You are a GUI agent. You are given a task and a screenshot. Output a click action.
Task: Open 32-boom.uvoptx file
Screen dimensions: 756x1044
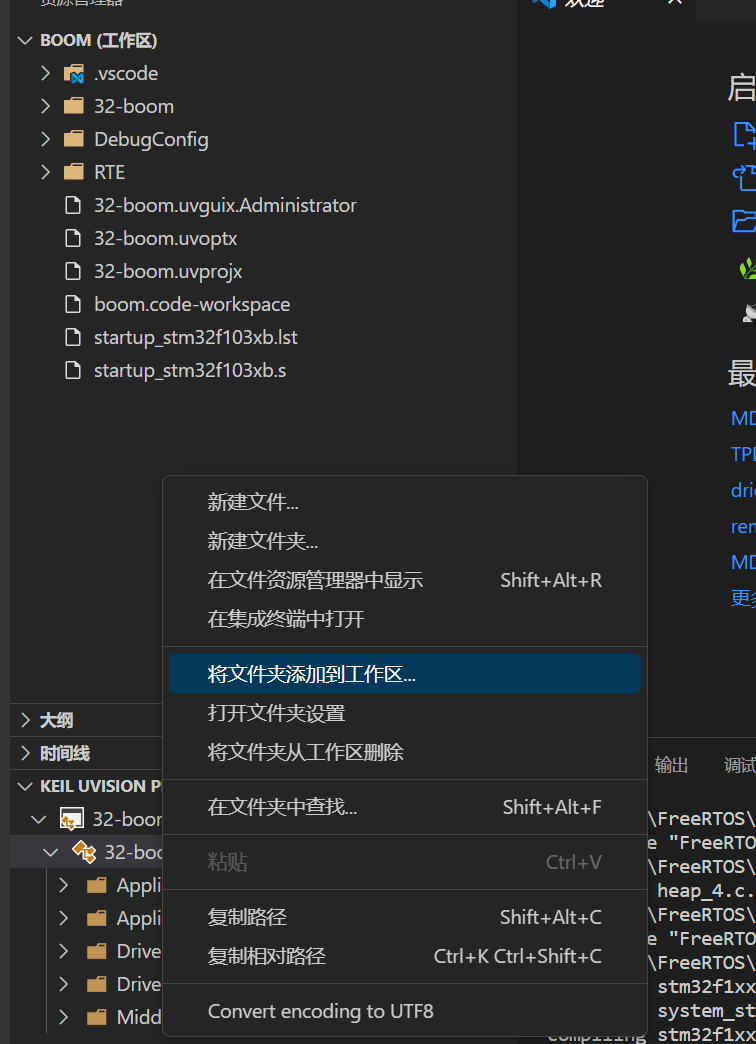click(x=165, y=238)
